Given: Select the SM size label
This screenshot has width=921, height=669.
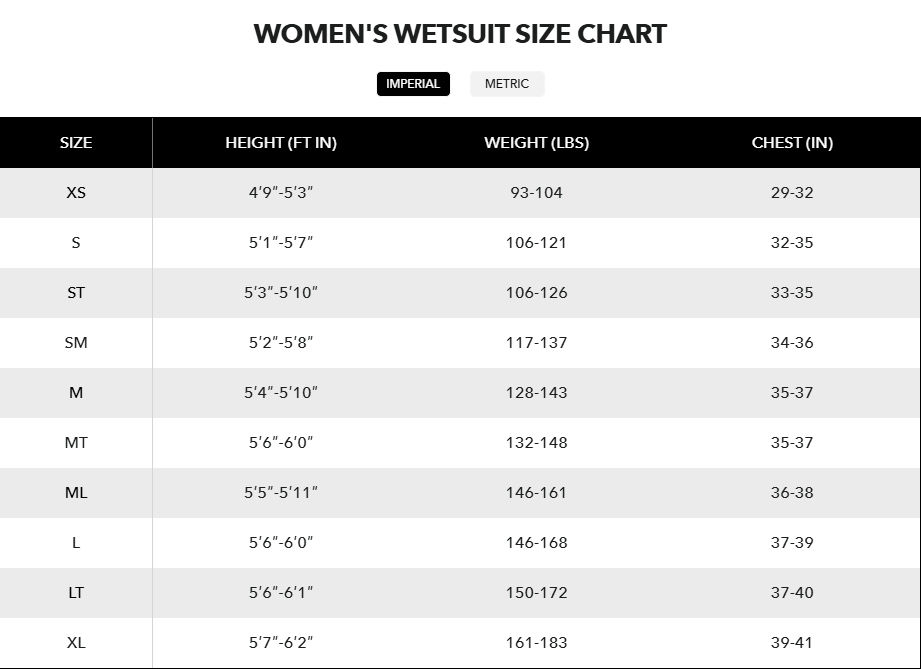Looking at the screenshot, I should pos(75,342).
